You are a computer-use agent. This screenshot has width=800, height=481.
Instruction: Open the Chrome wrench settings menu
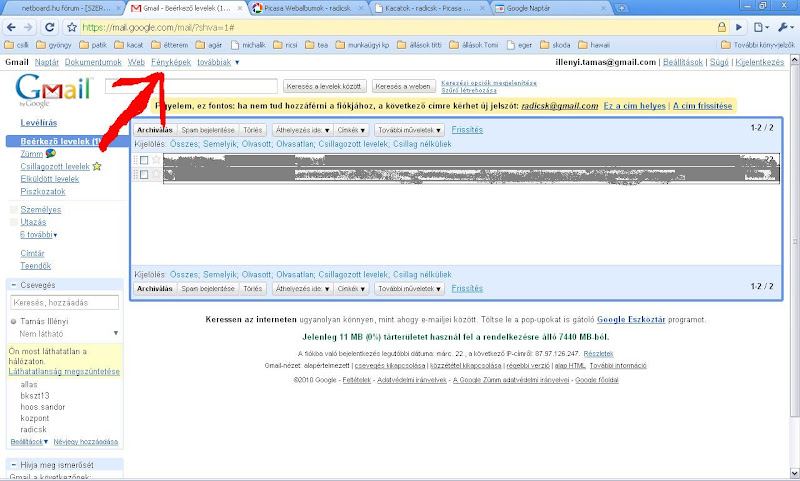click(785, 27)
